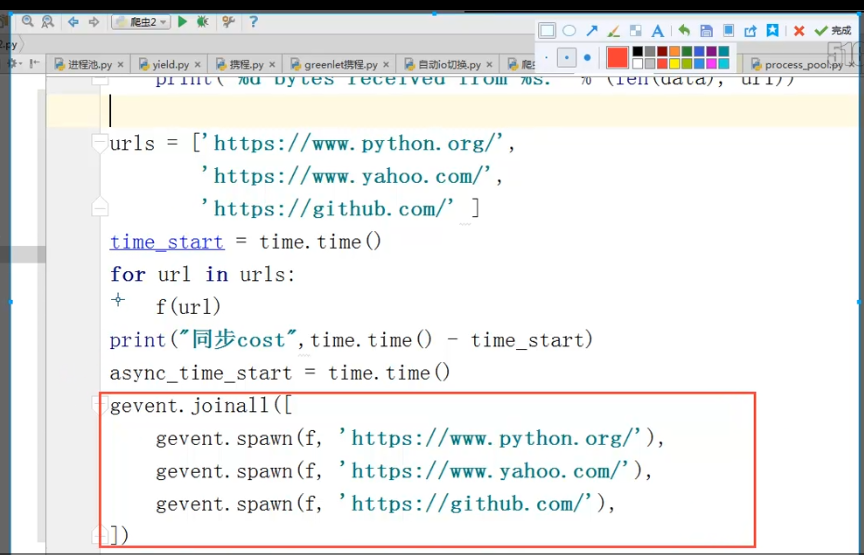Open settings via the wrench icon
The image size is (864, 555).
click(228, 22)
